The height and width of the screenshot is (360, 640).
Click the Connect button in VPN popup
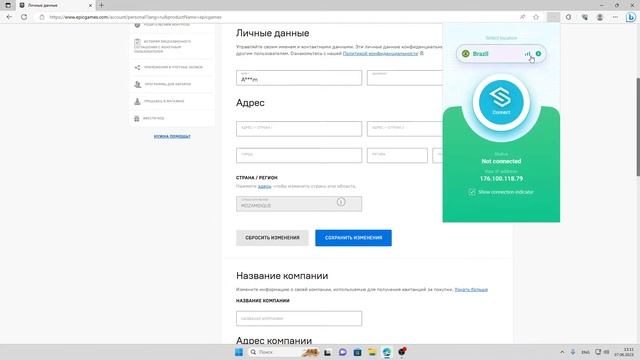(501, 102)
